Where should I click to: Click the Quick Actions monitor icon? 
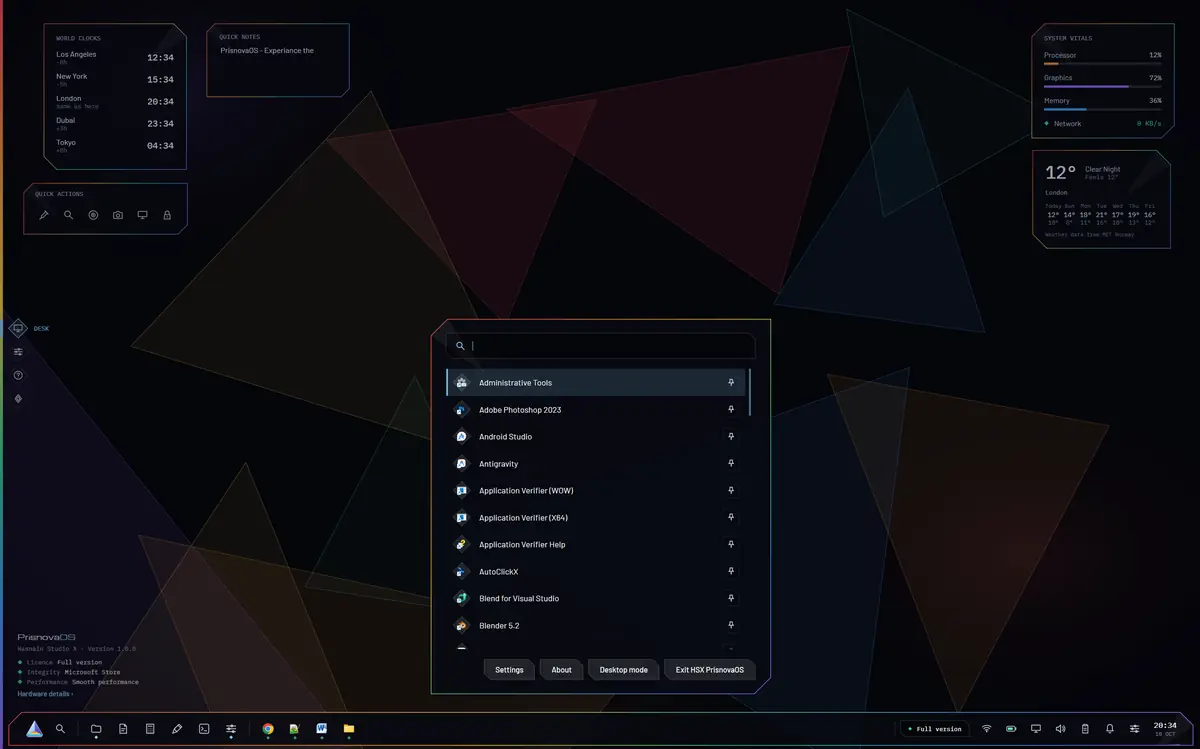tap(142, 215)
